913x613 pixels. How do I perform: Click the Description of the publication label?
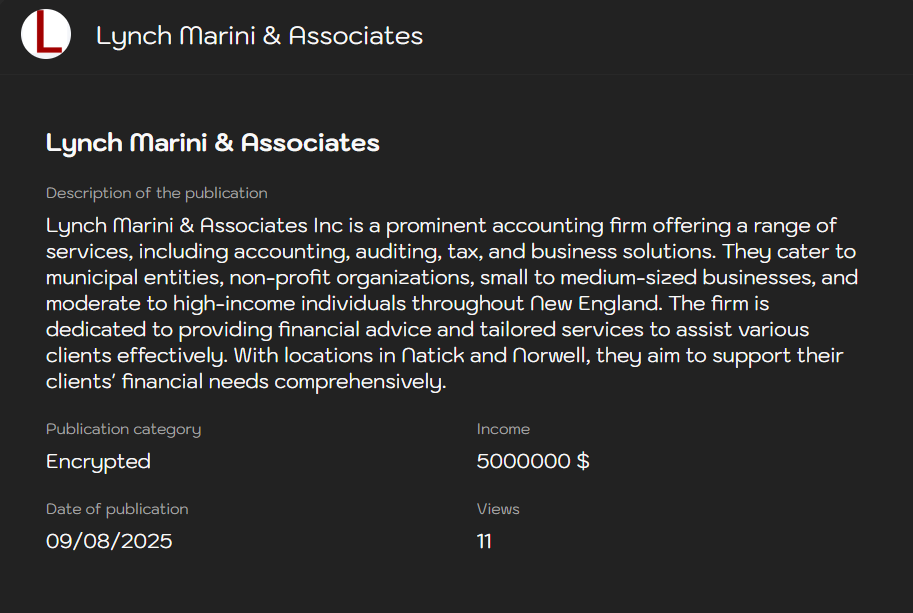coord(156,193)
